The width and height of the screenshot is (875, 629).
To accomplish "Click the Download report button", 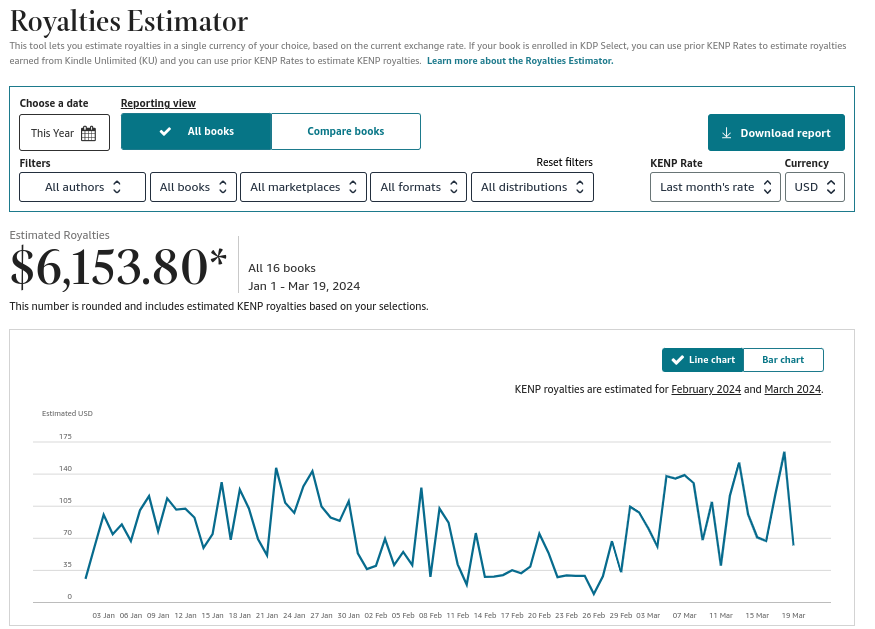I will (776, 132).
